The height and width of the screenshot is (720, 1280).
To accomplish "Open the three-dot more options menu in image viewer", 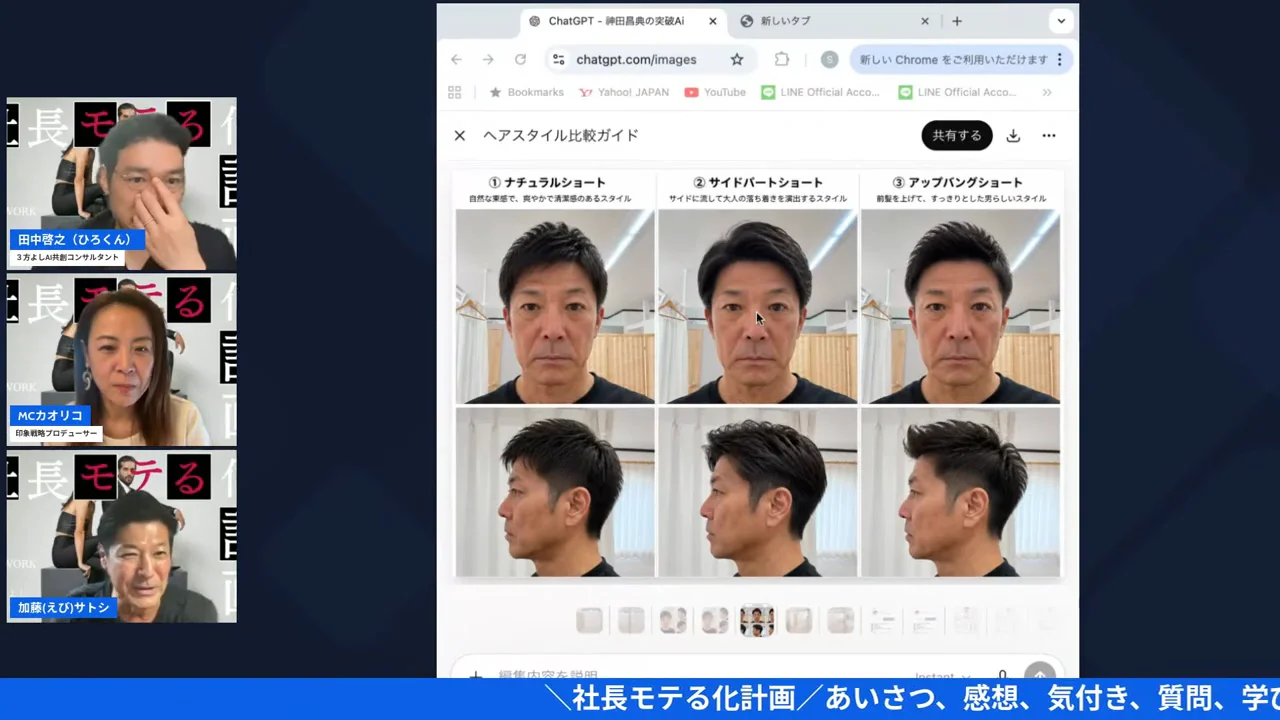I will pos(1049,136).
